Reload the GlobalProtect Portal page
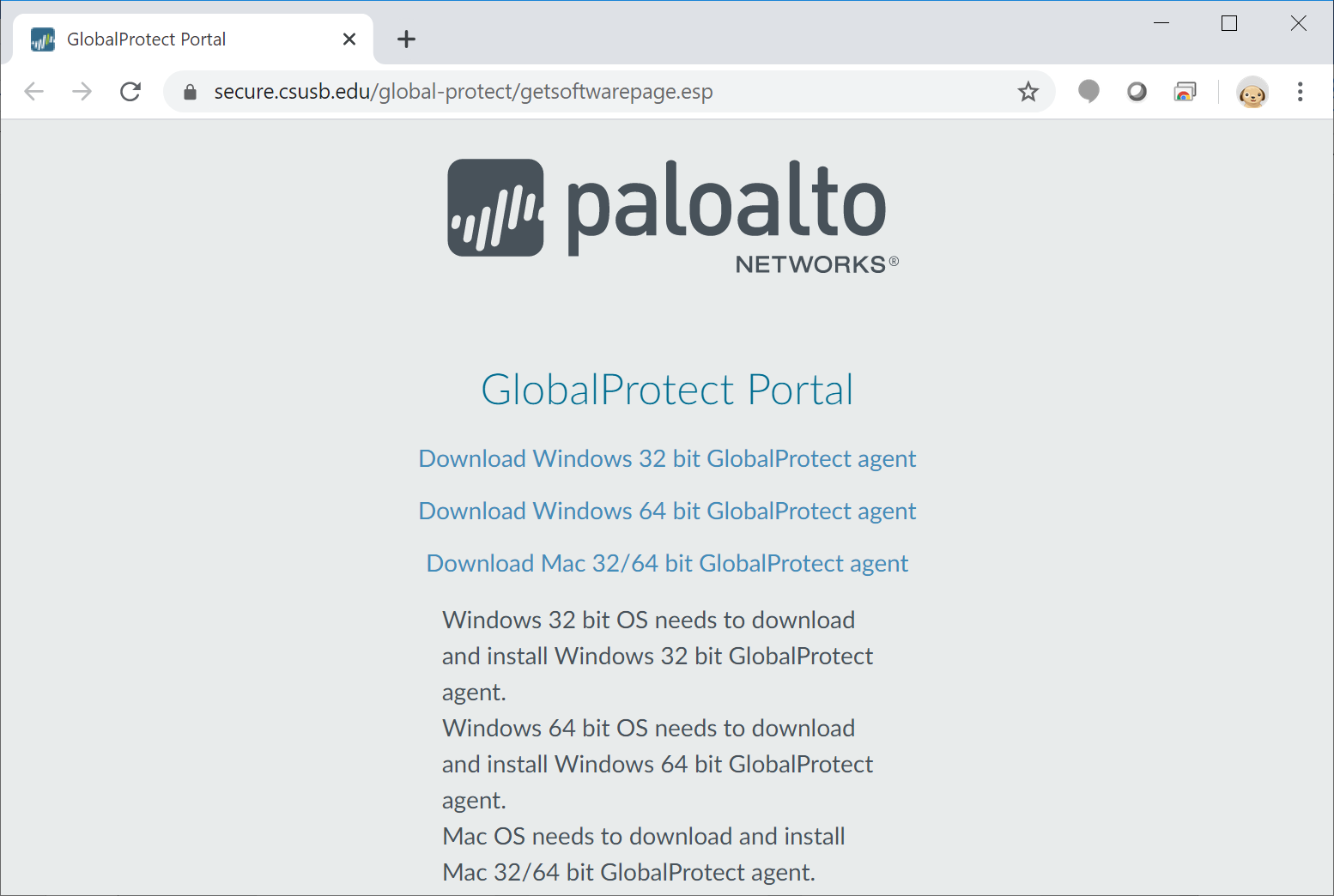 click(130, 91)
